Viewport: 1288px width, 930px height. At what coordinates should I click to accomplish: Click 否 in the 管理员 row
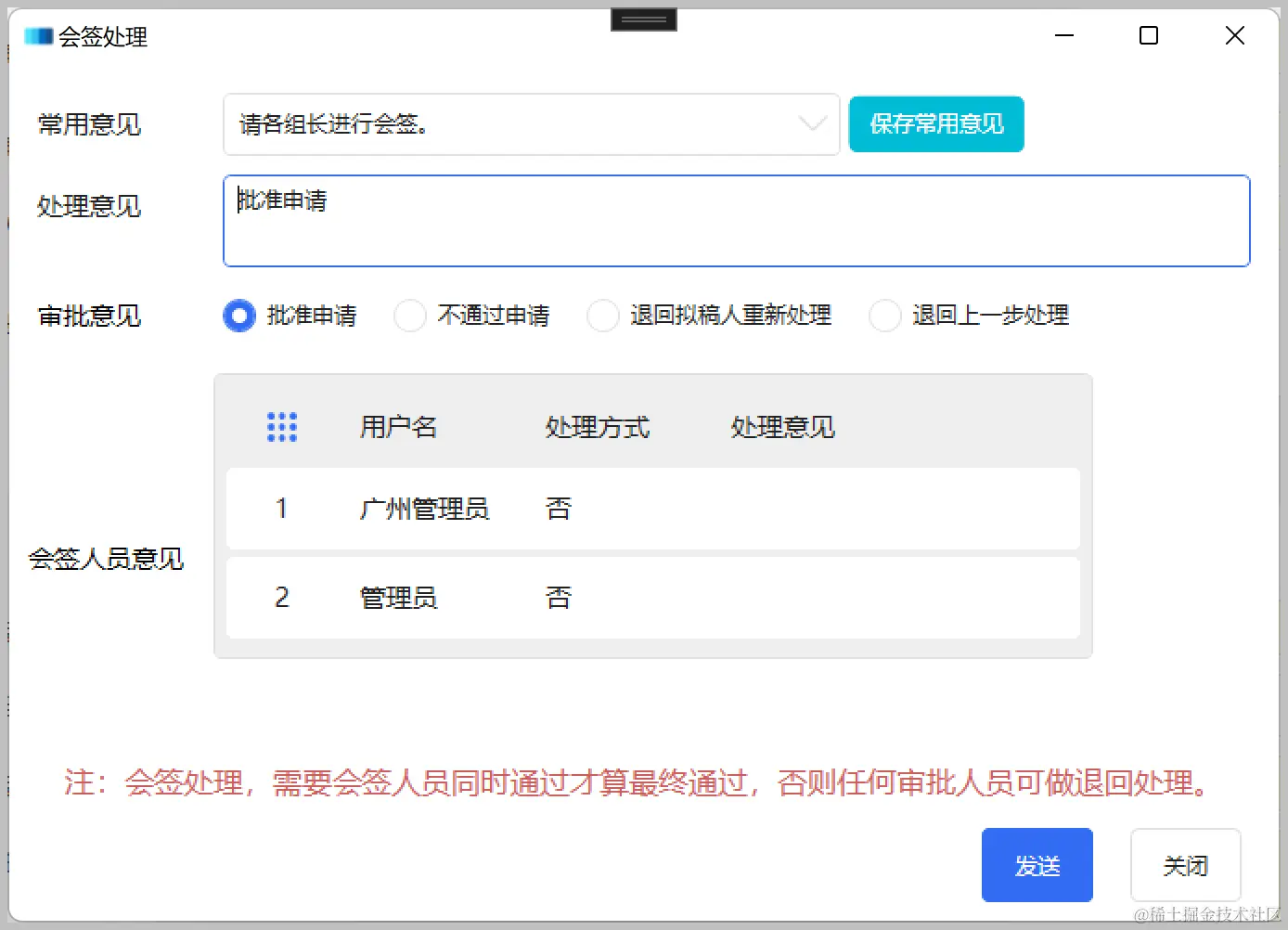(x=559, y=598)
